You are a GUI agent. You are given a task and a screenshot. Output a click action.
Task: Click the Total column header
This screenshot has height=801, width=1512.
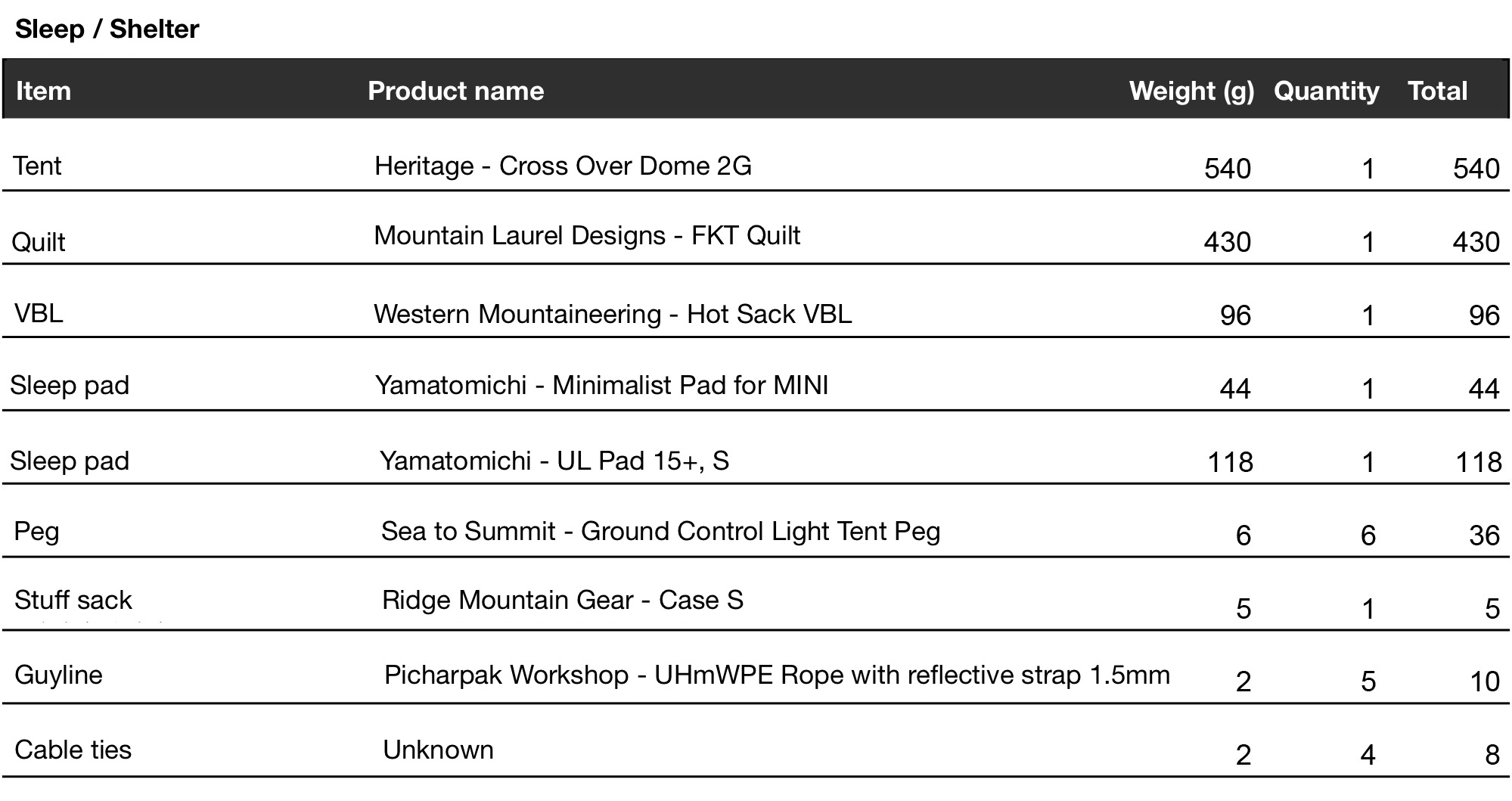tap(1437, 92)
